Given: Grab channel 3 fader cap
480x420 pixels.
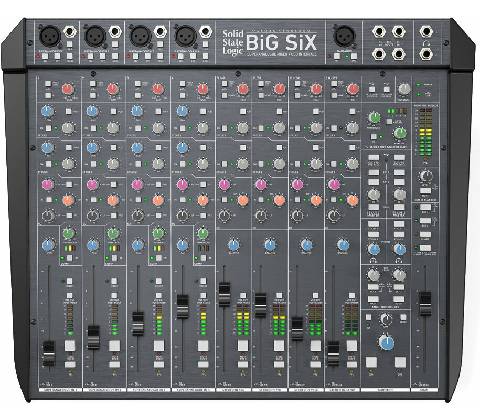Looking at the screenshot, I should coord(138,324).
